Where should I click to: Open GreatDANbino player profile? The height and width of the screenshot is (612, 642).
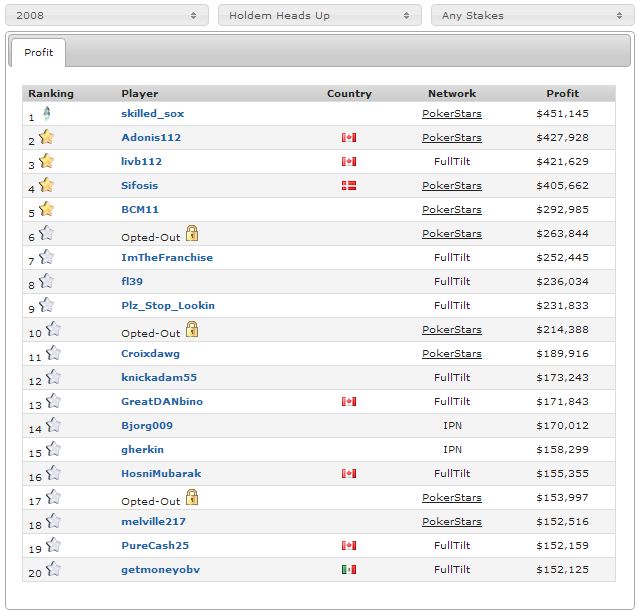tap(162, 402)
